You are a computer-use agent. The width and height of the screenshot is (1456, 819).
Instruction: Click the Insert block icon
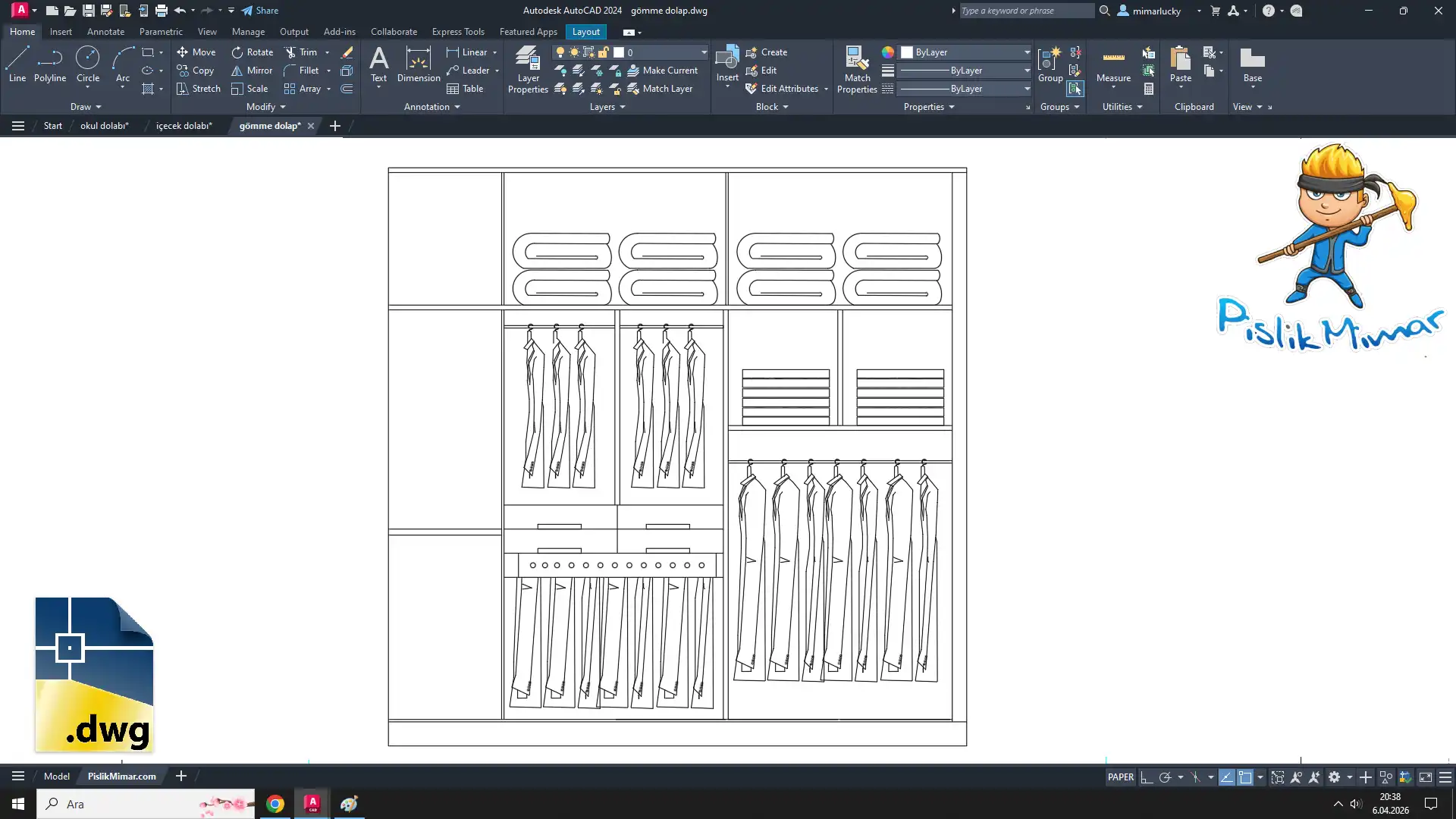726,58
